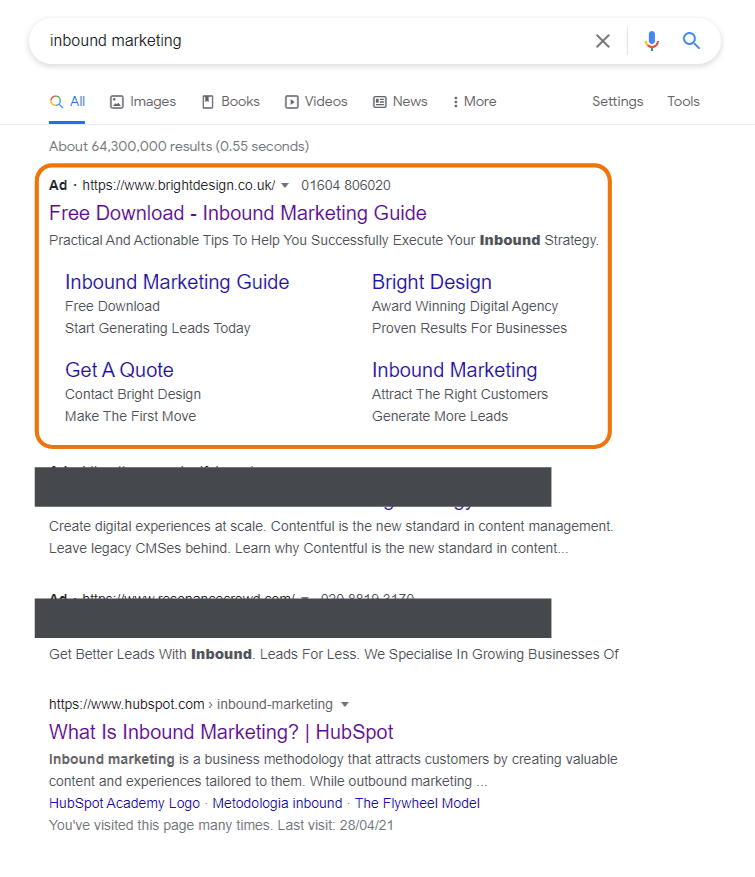Screen dimensions: 755x877
Task: Click the Images tab picture icon
Action: coord(116,102)
